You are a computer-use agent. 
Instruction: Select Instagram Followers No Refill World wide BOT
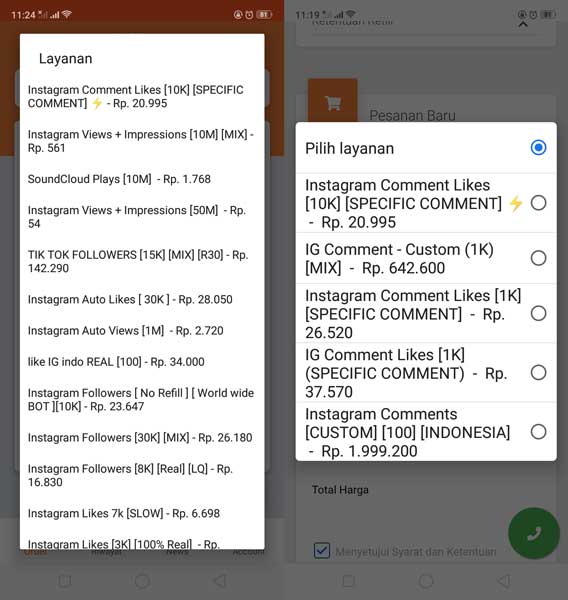click(x=142, y=399)
